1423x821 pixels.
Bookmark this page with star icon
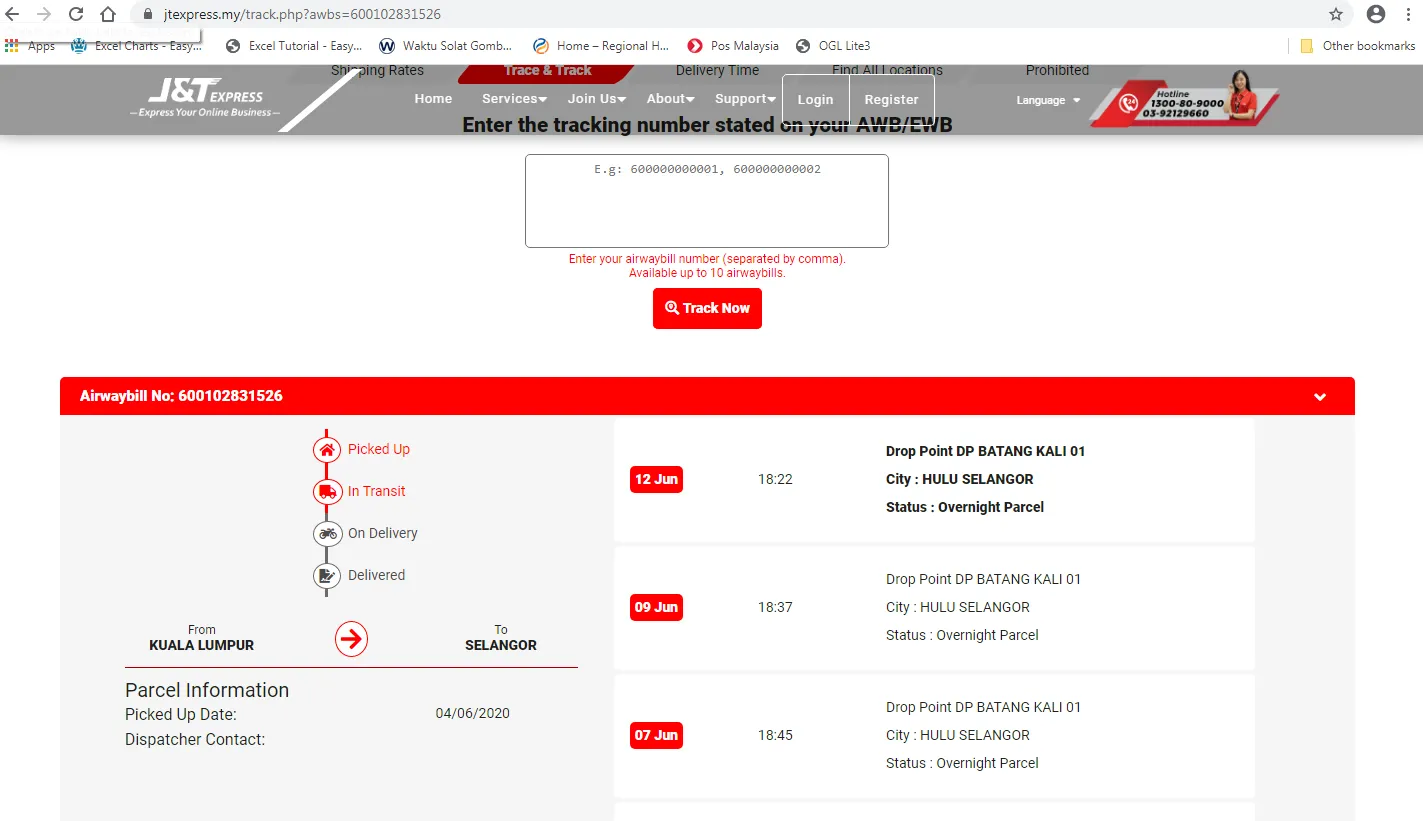pos(1336,14)
